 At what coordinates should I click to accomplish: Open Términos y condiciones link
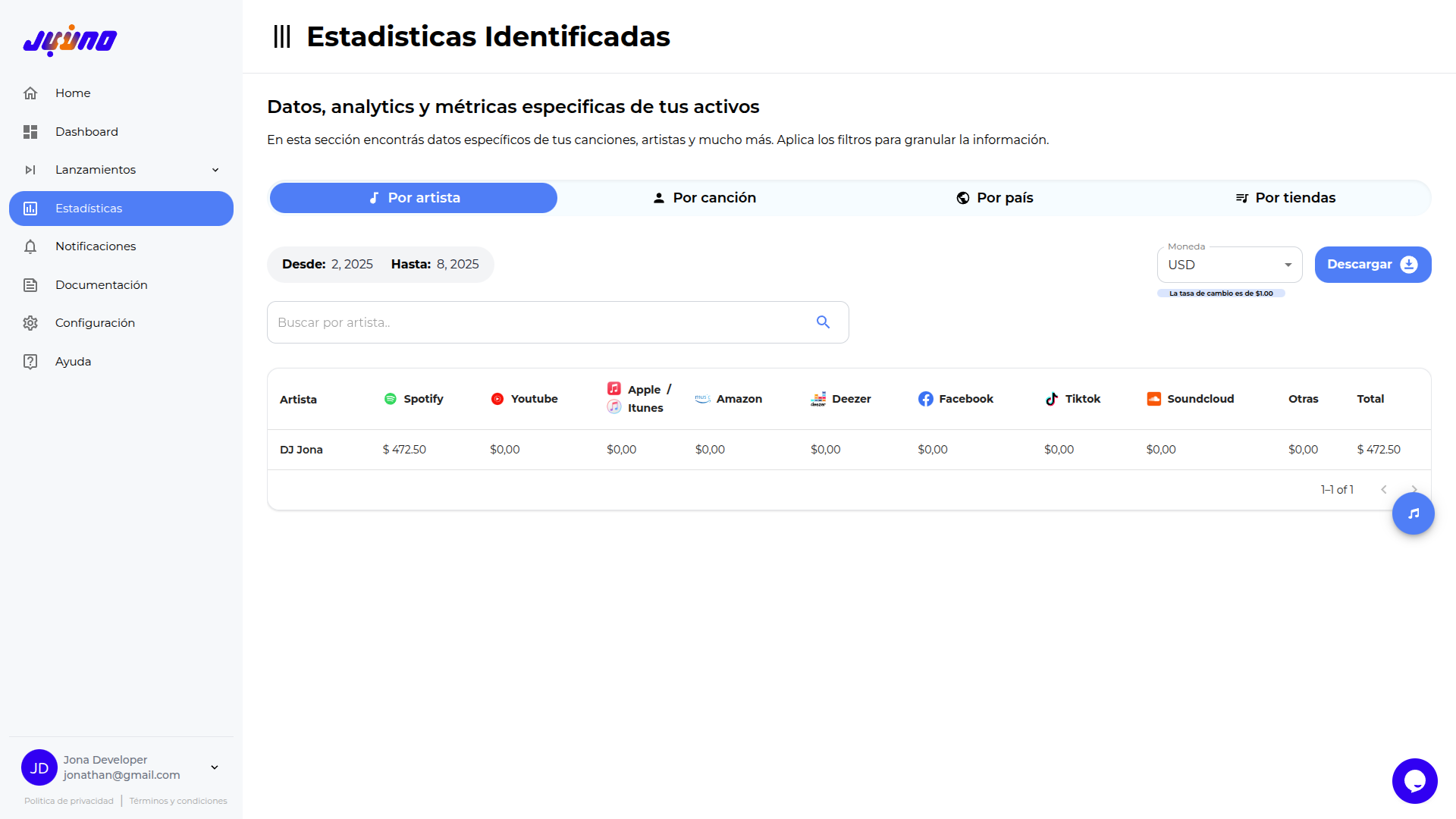178,801
